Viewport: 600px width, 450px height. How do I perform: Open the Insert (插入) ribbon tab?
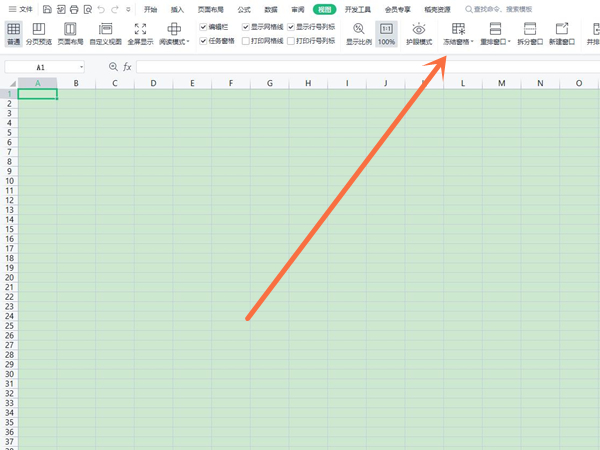coord(177,9)
